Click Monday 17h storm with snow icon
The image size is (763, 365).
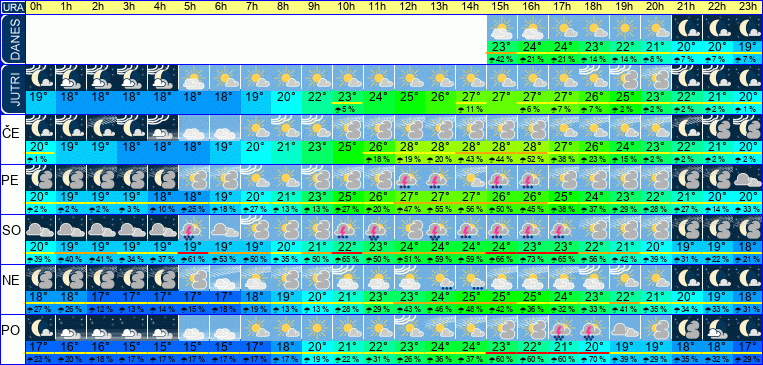563,328
